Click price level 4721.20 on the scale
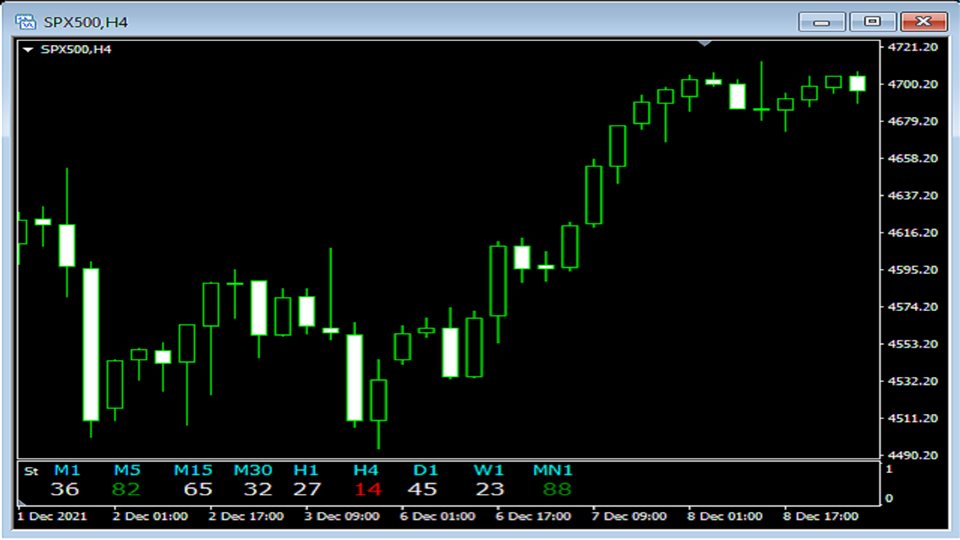 coord(913,47)
